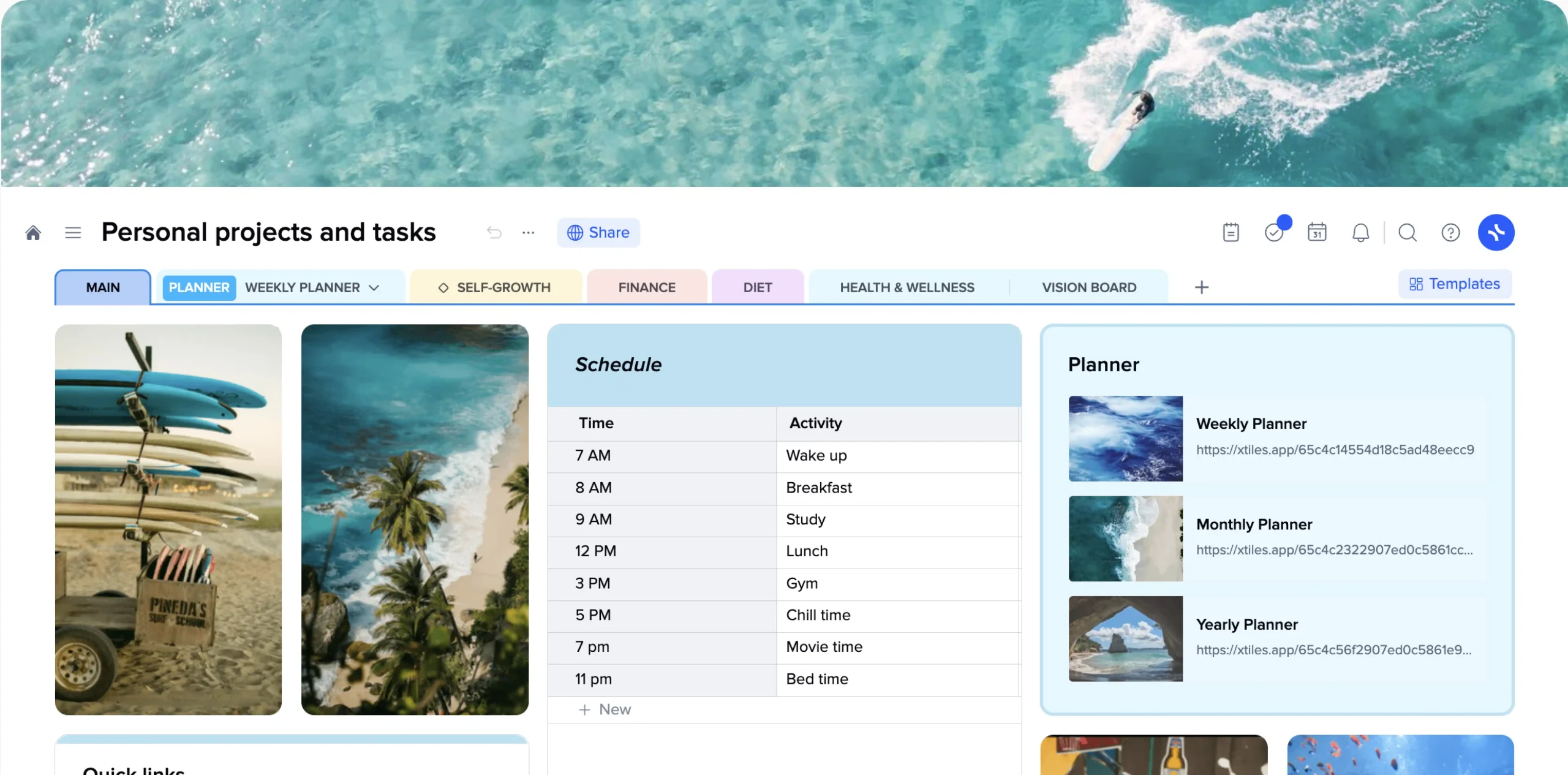
Task: Open the search icon in top bar
Action: [x=1406, y=232]
